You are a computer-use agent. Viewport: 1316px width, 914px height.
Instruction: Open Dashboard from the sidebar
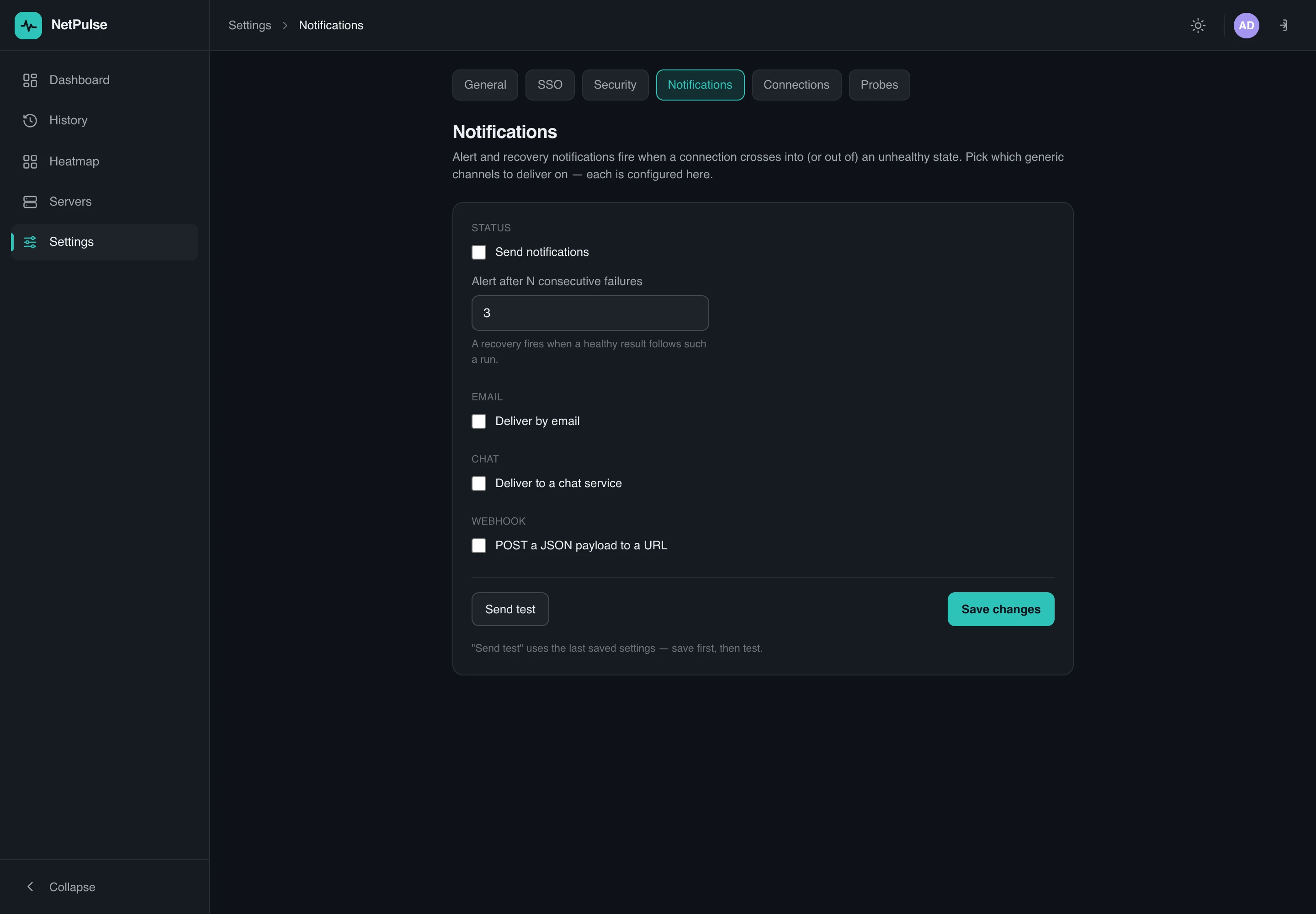pos(105,80)
